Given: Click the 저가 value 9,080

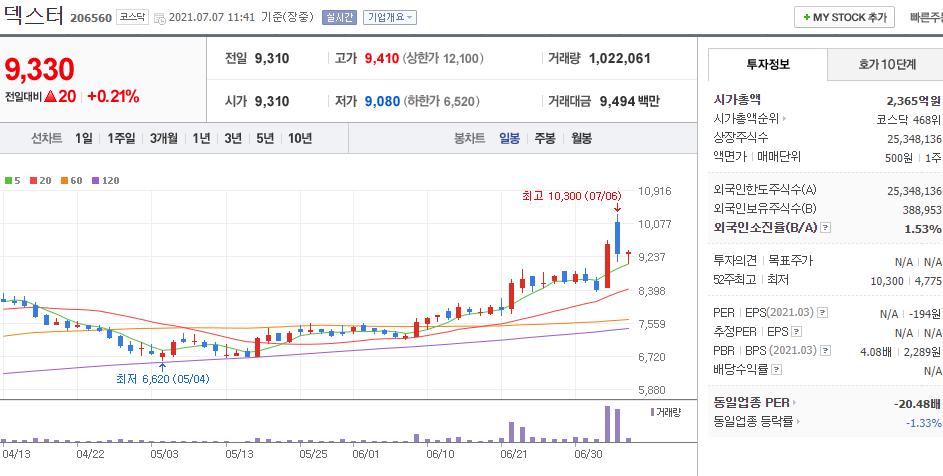Looking at the screenshot, I should pyautogui.click(x=382, y=101).
